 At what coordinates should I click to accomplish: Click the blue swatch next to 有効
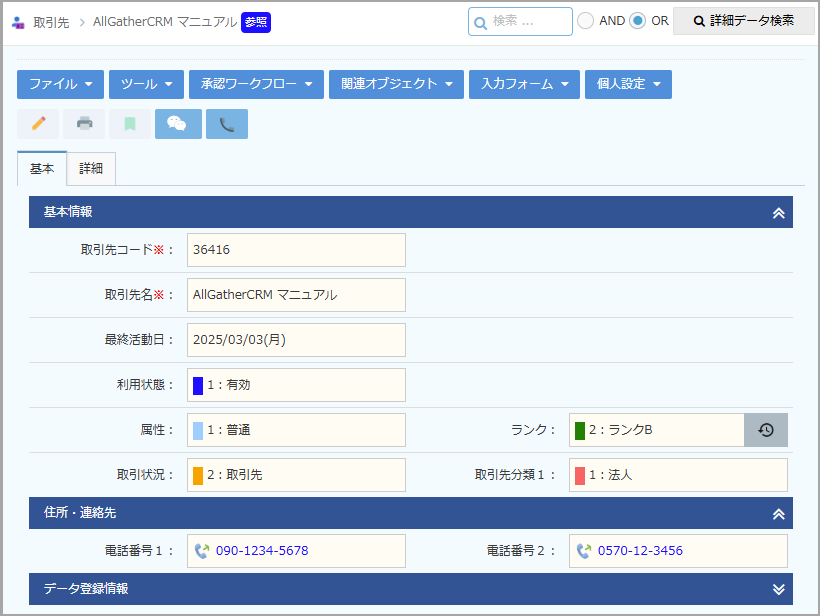click(198, 385)
